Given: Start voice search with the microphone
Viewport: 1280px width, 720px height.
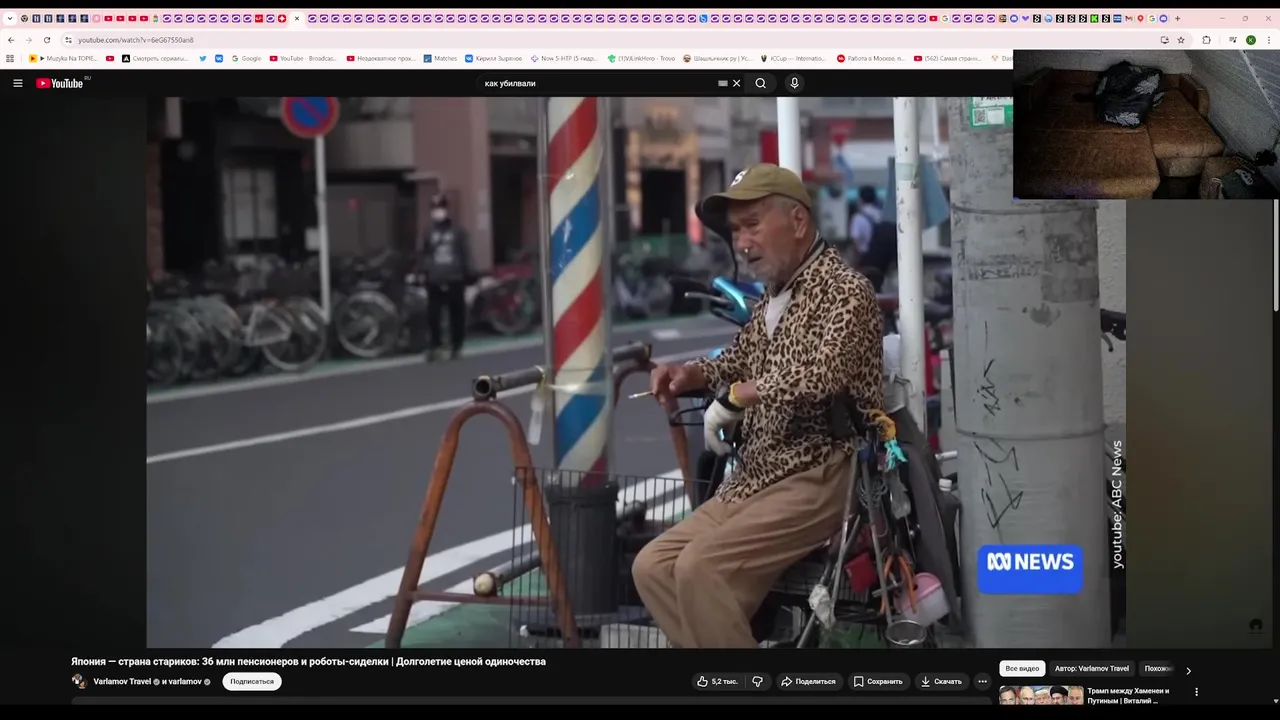Looking at the screenshot, I should pyautogui.click(x=794, y=83).
